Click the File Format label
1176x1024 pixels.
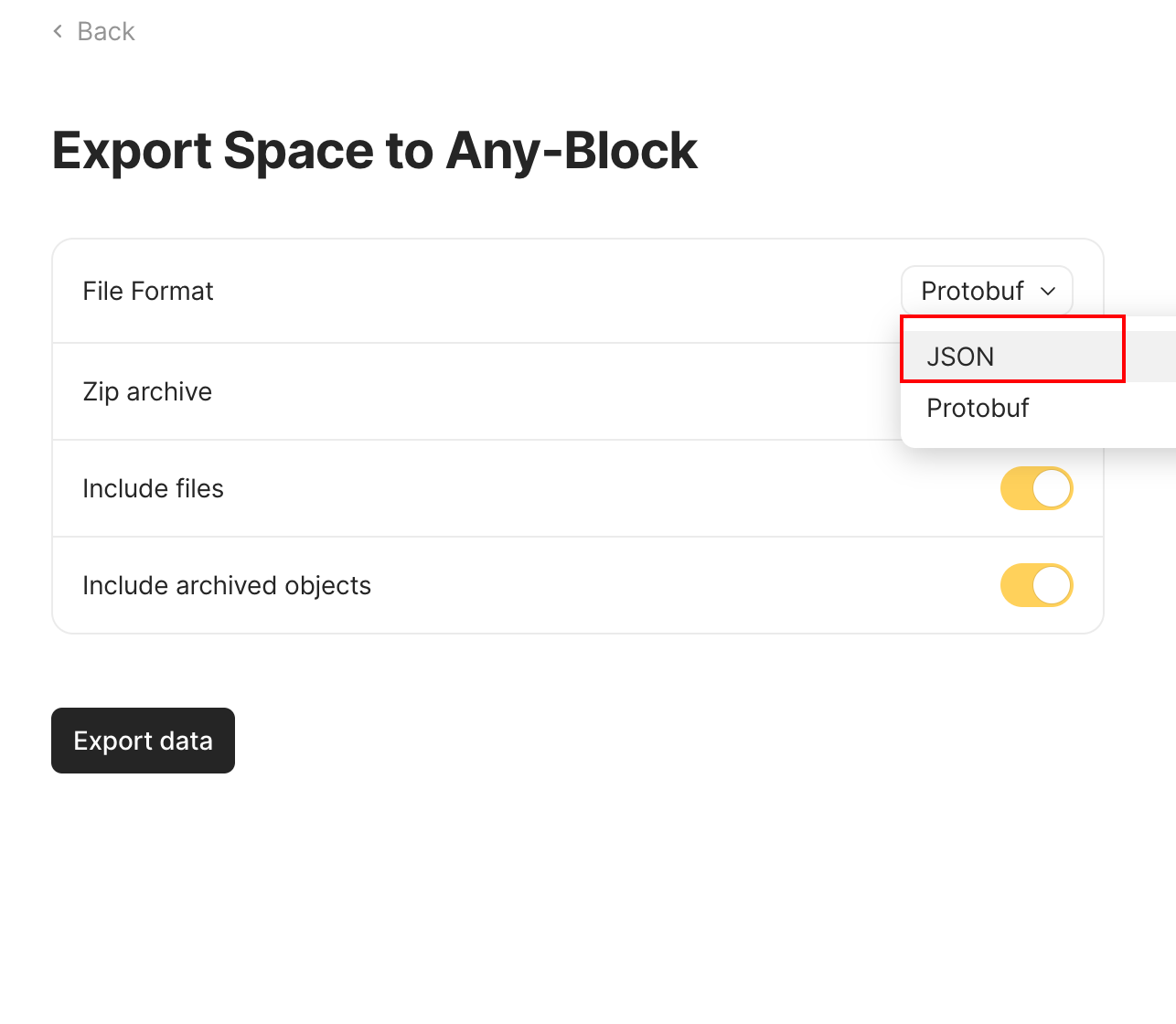click(148, 291)
